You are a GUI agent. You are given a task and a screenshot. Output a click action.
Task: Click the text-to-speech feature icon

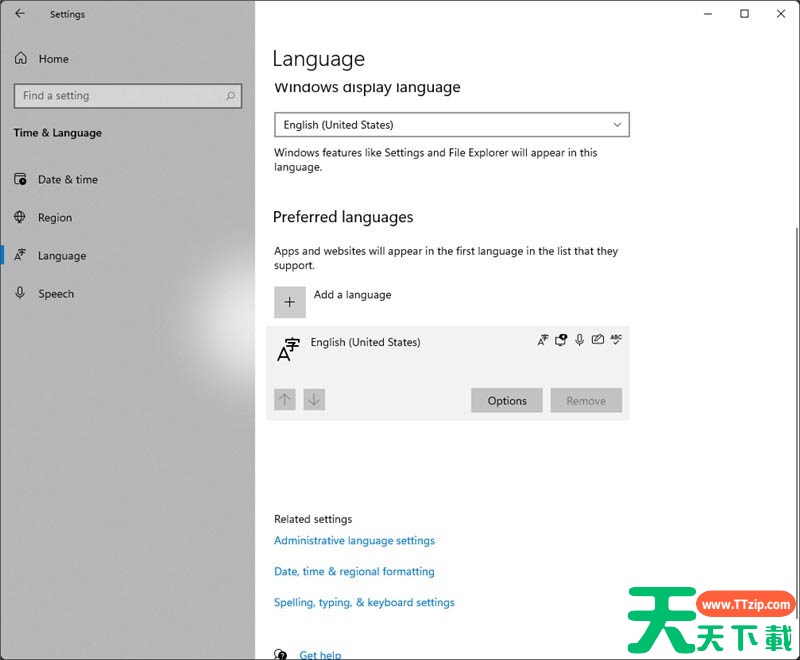point(561,340)
